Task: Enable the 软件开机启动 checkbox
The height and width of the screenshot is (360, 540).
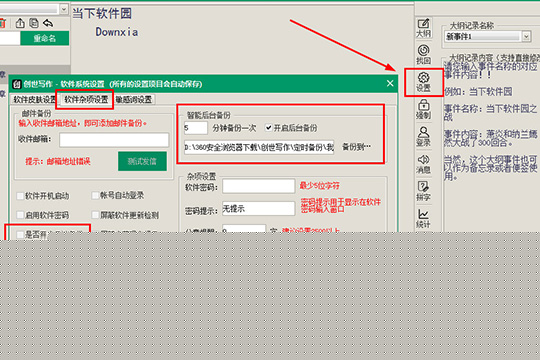Action: tap(20, 196)
